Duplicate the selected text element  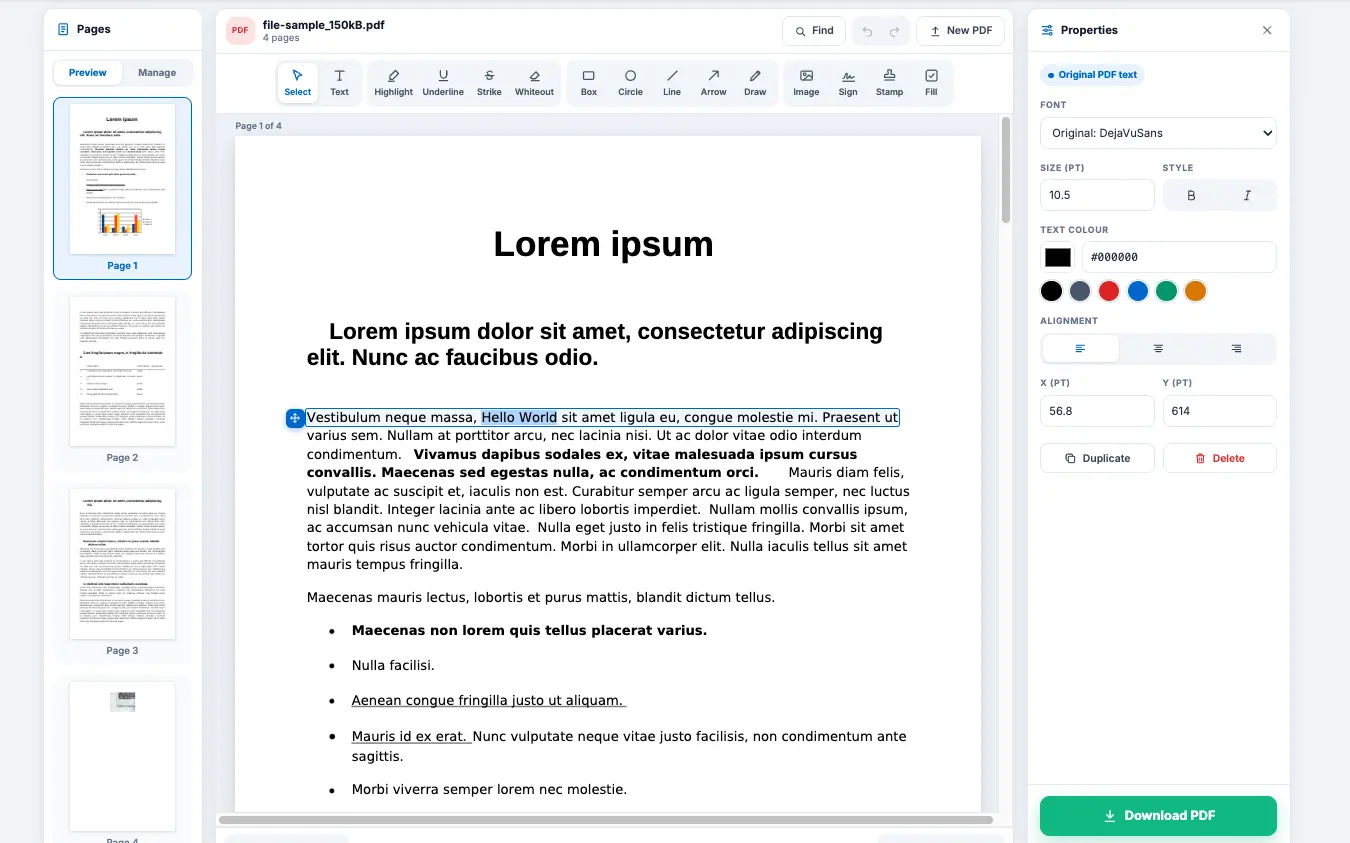point(1098,458)
